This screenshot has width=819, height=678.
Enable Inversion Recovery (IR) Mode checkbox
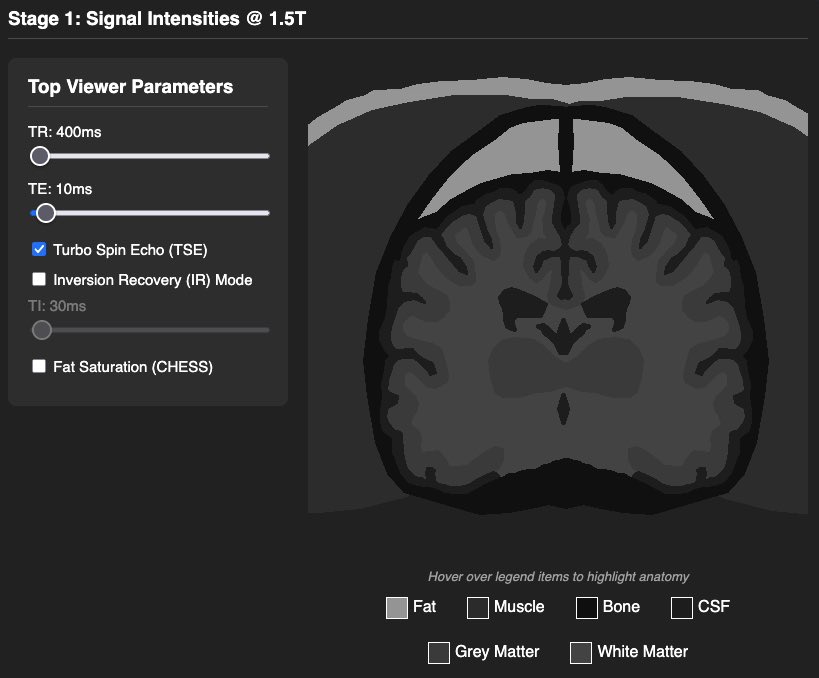click(39, 279)
